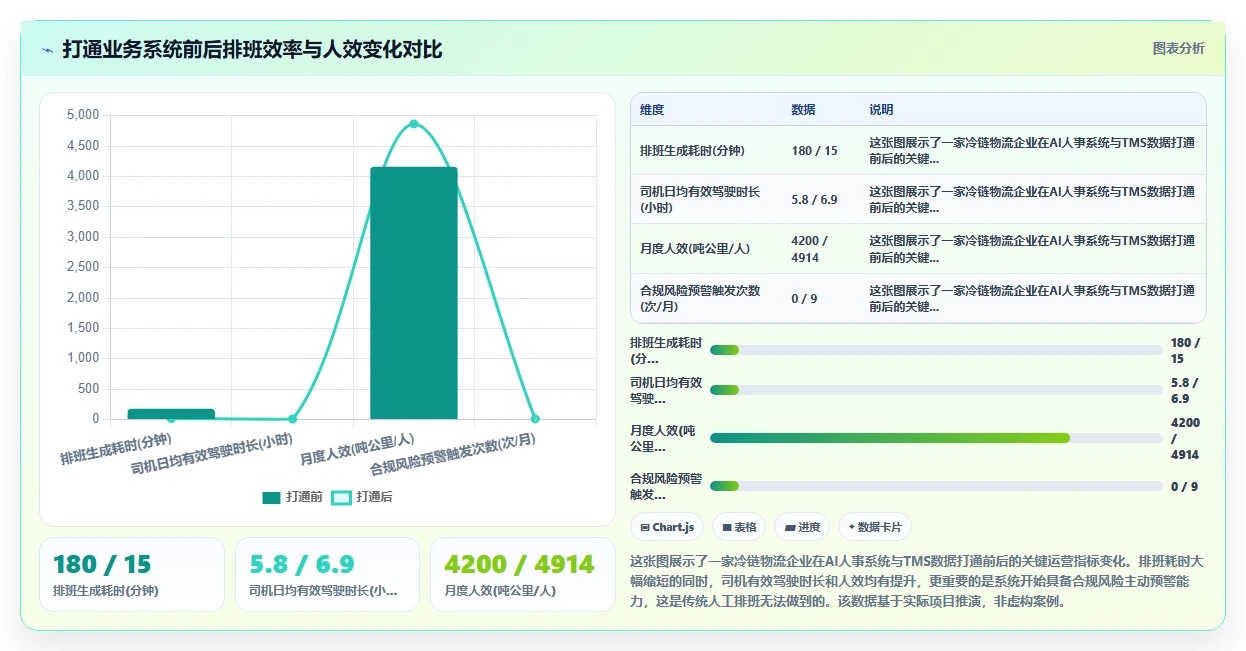This screenshot has width=1246, height=651.
Task: Click the 0 / 9 progress value
Action: point(1184,486)
